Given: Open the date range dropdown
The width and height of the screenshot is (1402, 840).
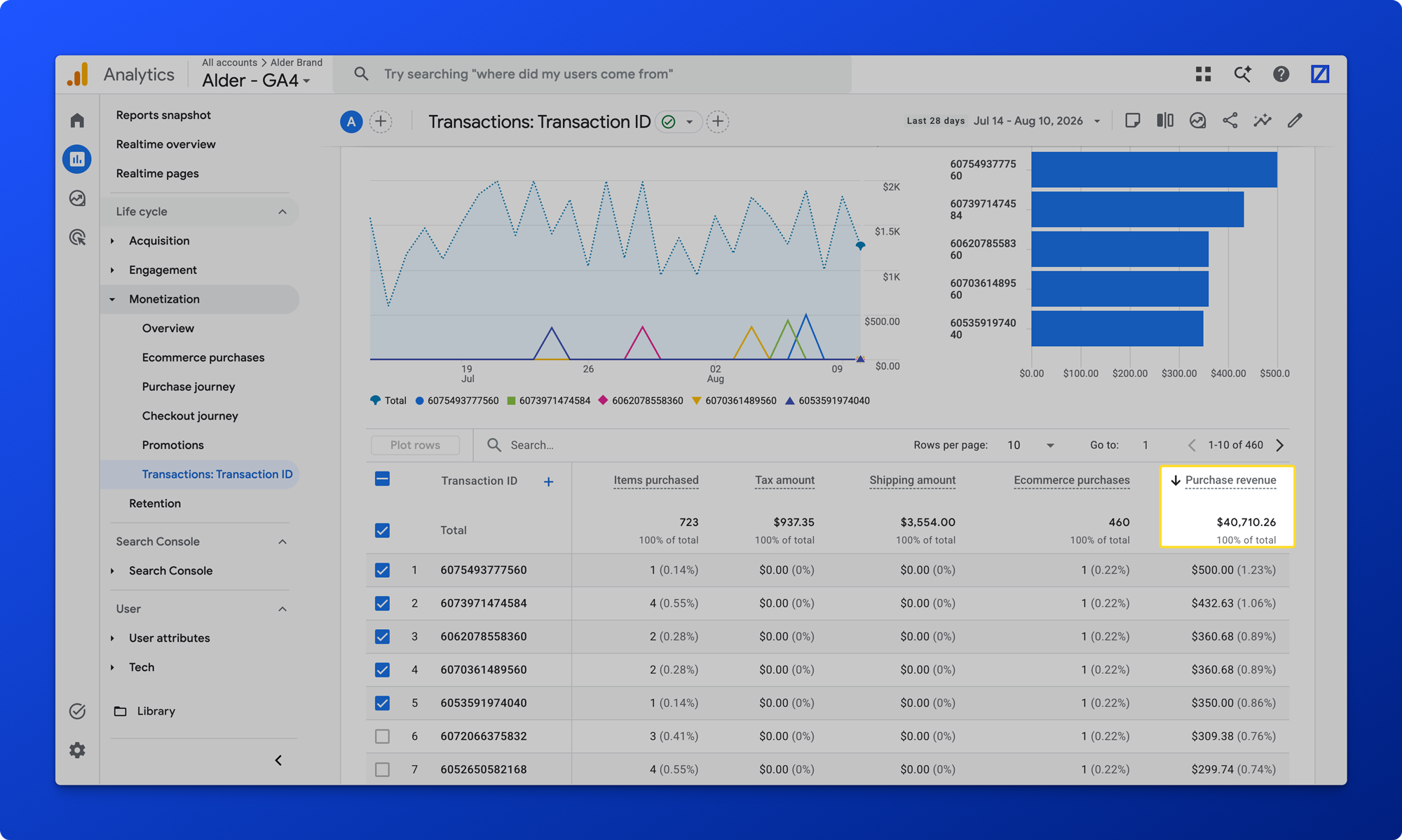Looking at the screenshot, I should click(1037, 121).
